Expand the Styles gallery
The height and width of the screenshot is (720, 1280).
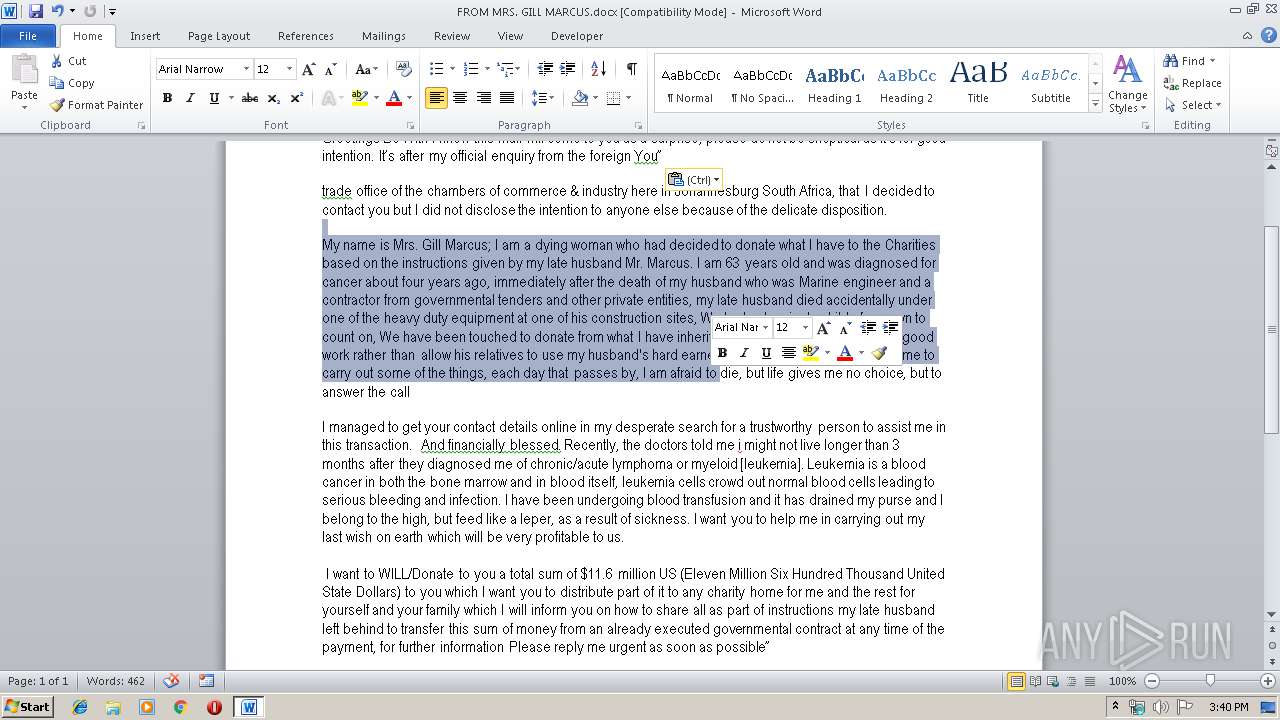pyautogui.click(x=1096, y=104)
